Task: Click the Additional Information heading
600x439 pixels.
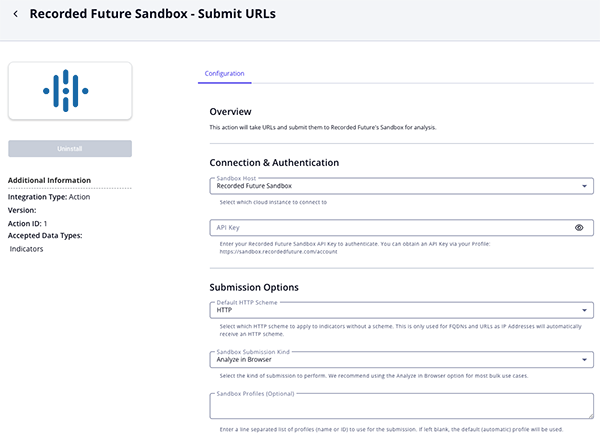Action: pos(49,180)
